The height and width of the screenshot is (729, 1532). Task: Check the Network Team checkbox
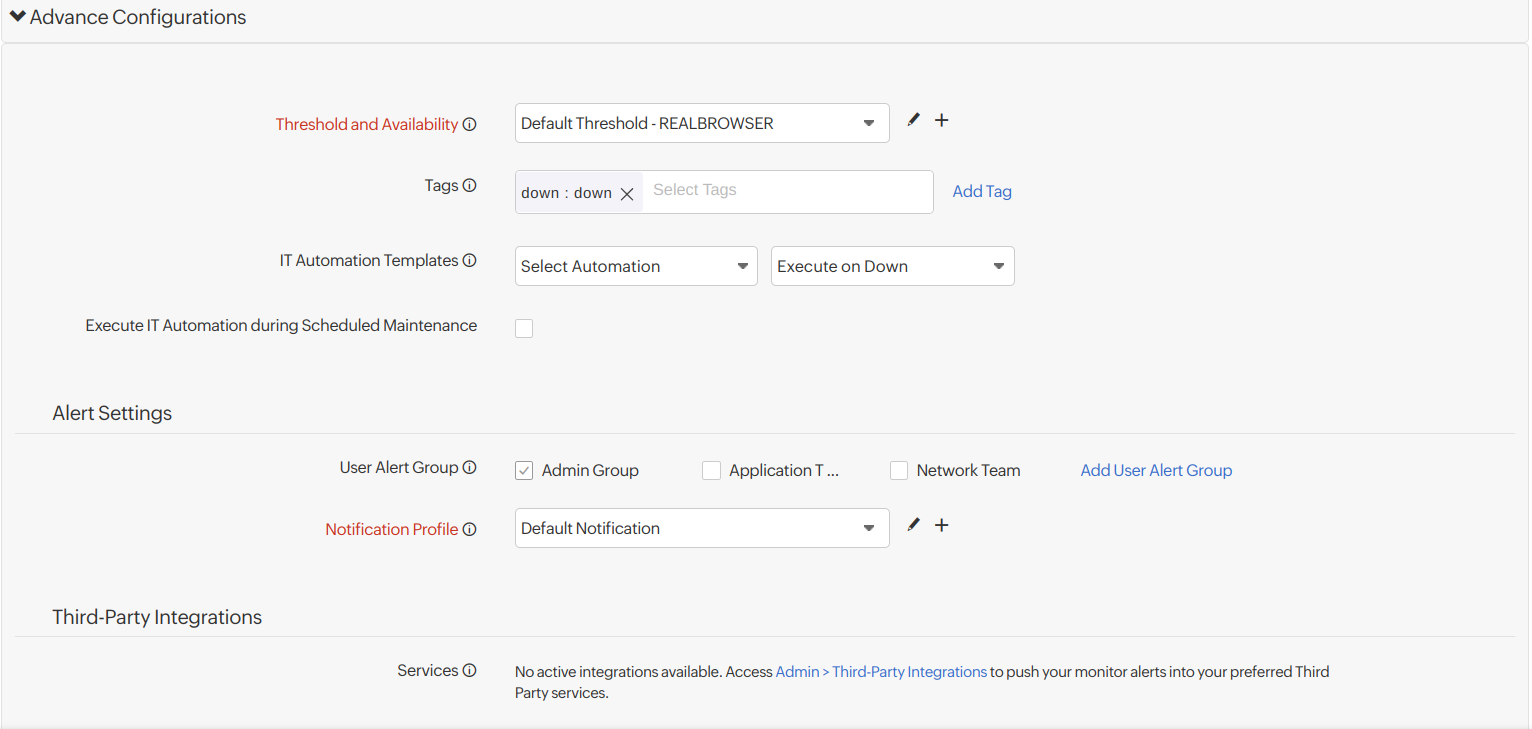pyautogui.click(x=899, y=470)
